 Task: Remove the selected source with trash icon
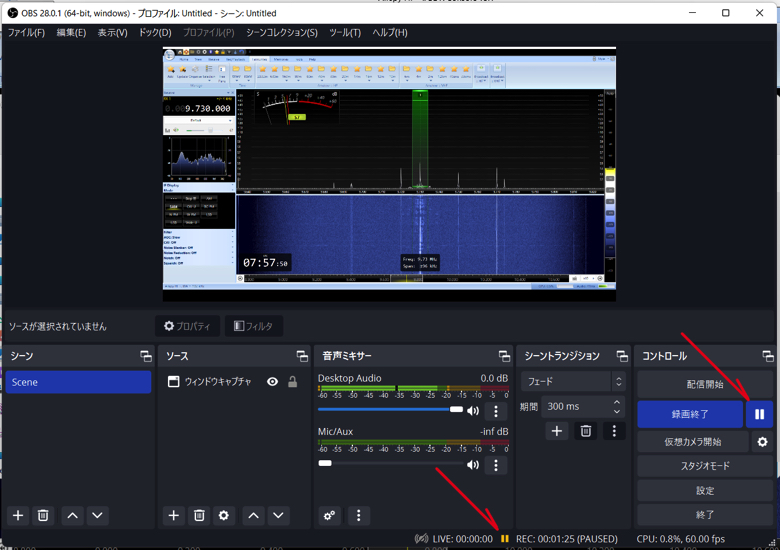[199, 516]
